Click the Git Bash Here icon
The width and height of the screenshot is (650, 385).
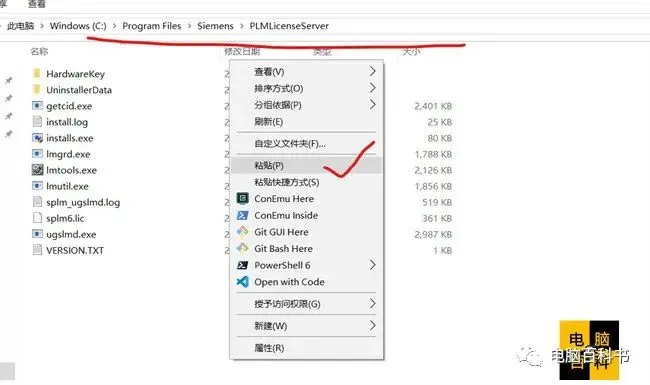(243, 249)
